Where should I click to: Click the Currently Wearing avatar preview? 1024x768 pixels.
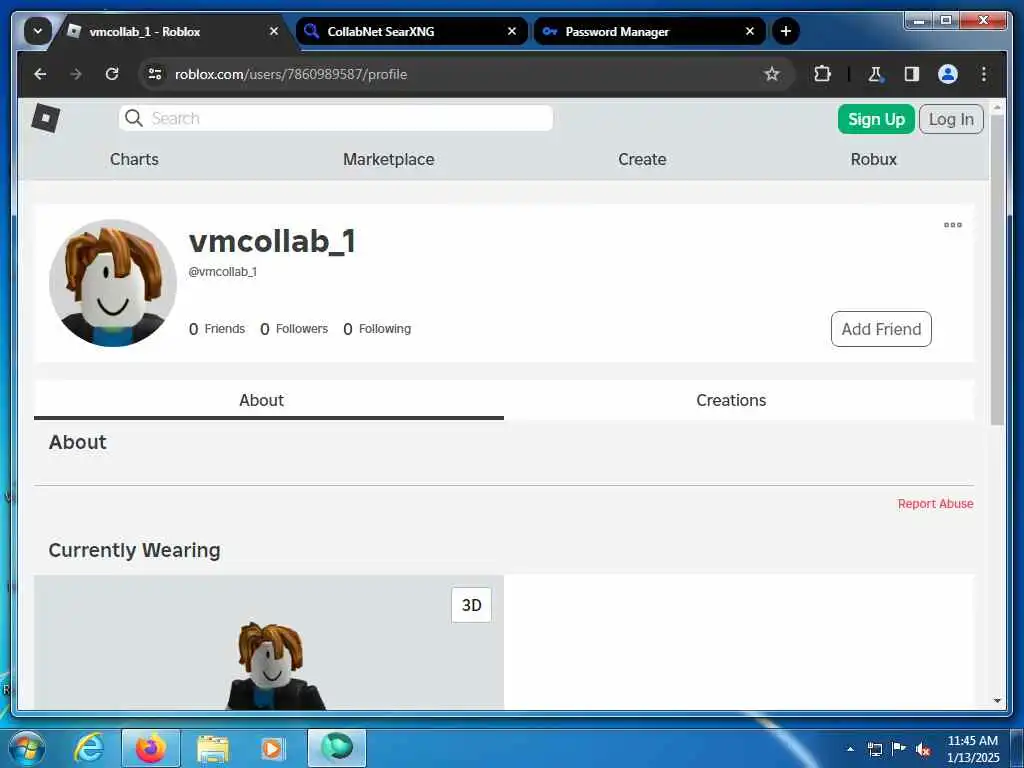coord(269,642)
